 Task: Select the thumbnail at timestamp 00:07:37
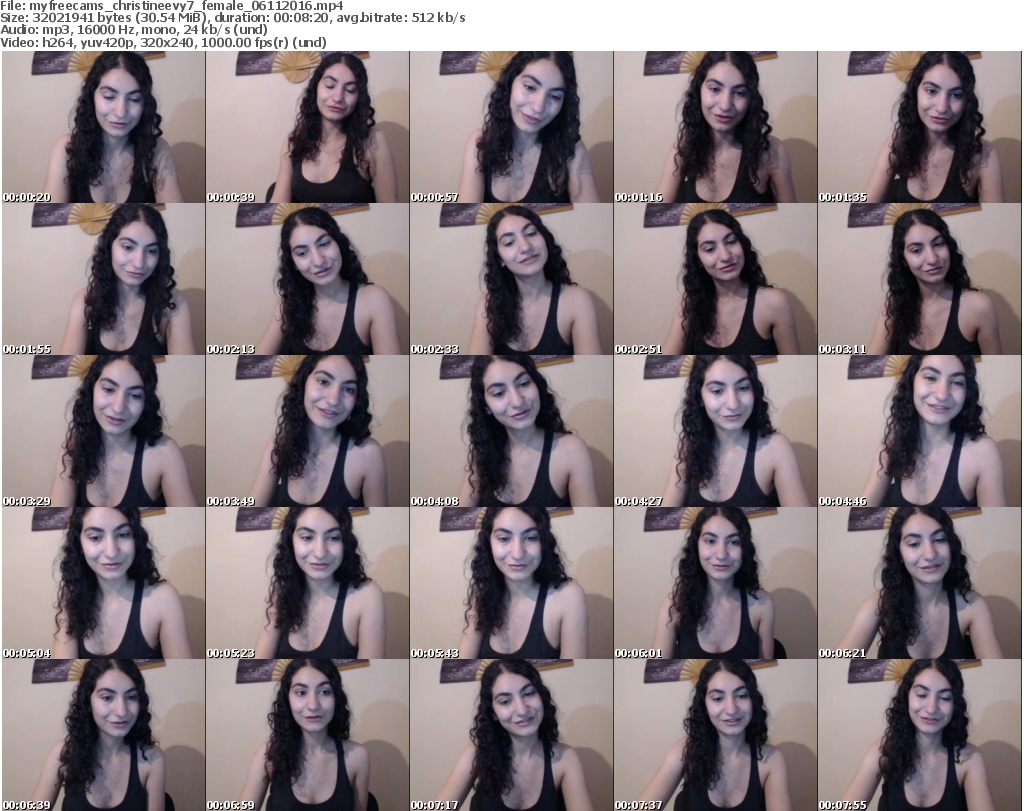click(x=715, y=735)
